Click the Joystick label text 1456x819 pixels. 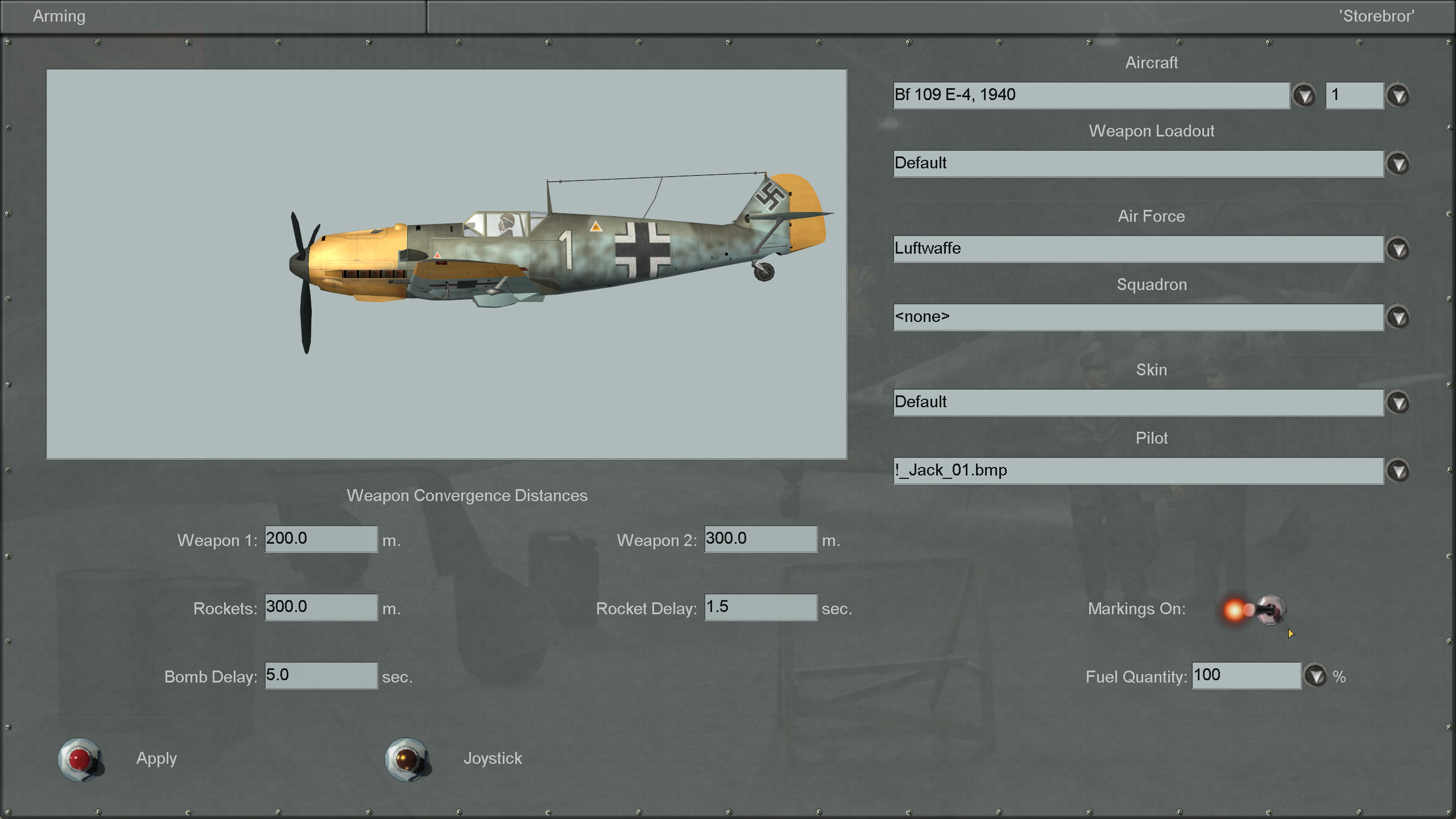[493, 758]
